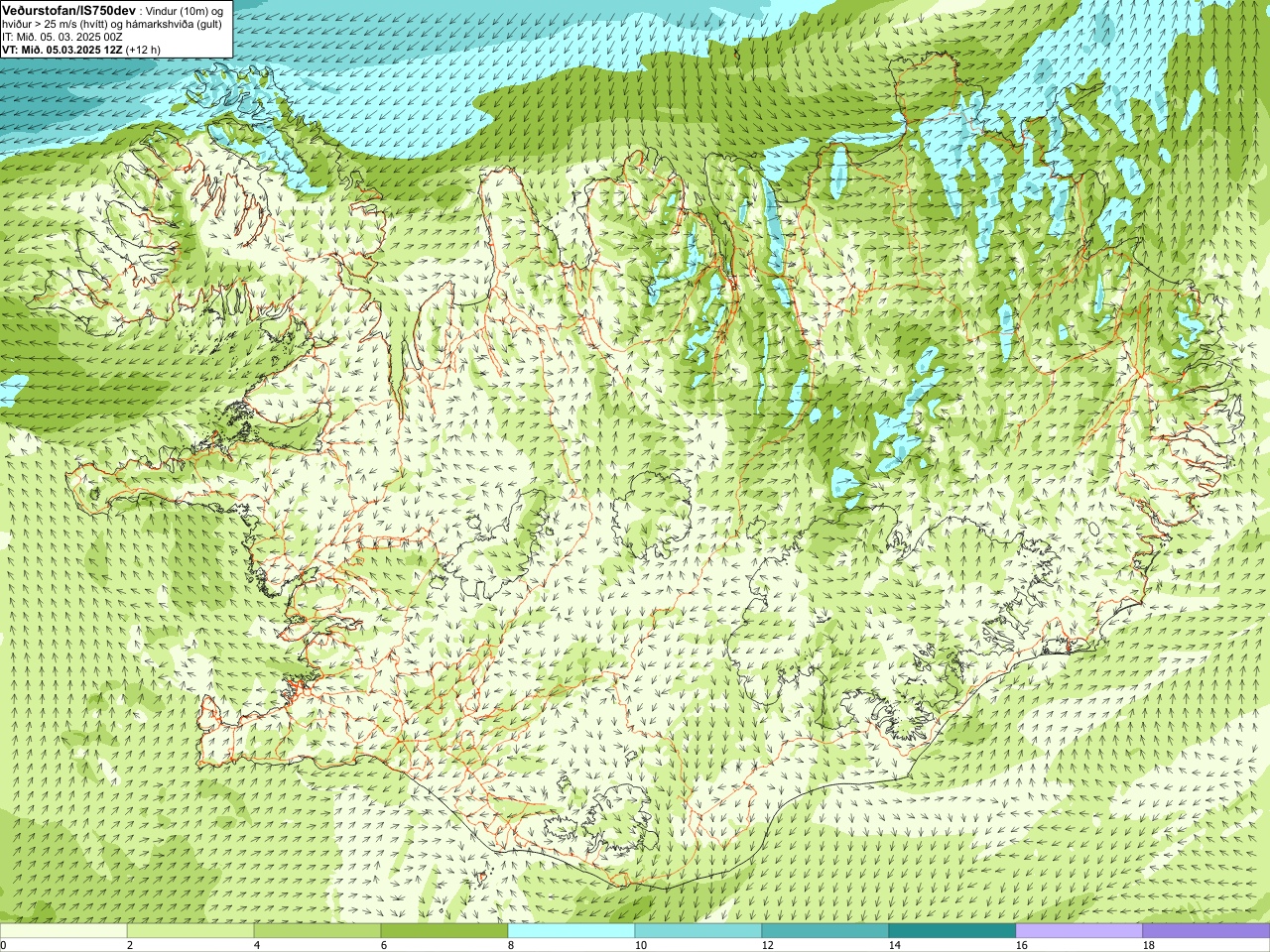1270x952 pixels.
Task: Click the "(+12 h)" forecast offset text
Action: coord(142,50)
